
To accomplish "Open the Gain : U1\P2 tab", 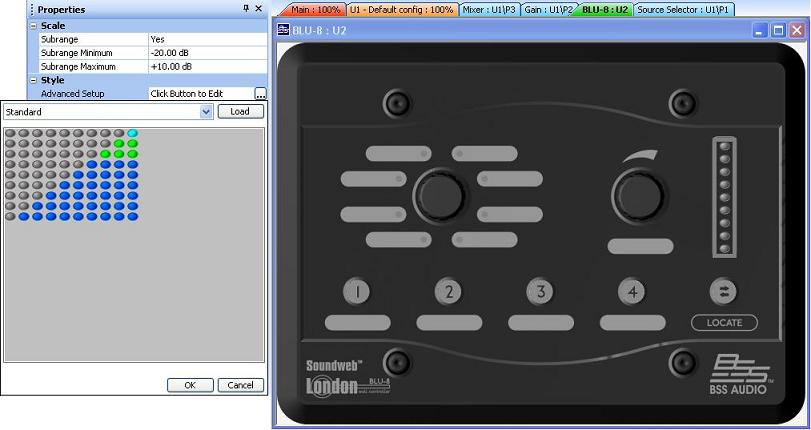I will point(548,10).
